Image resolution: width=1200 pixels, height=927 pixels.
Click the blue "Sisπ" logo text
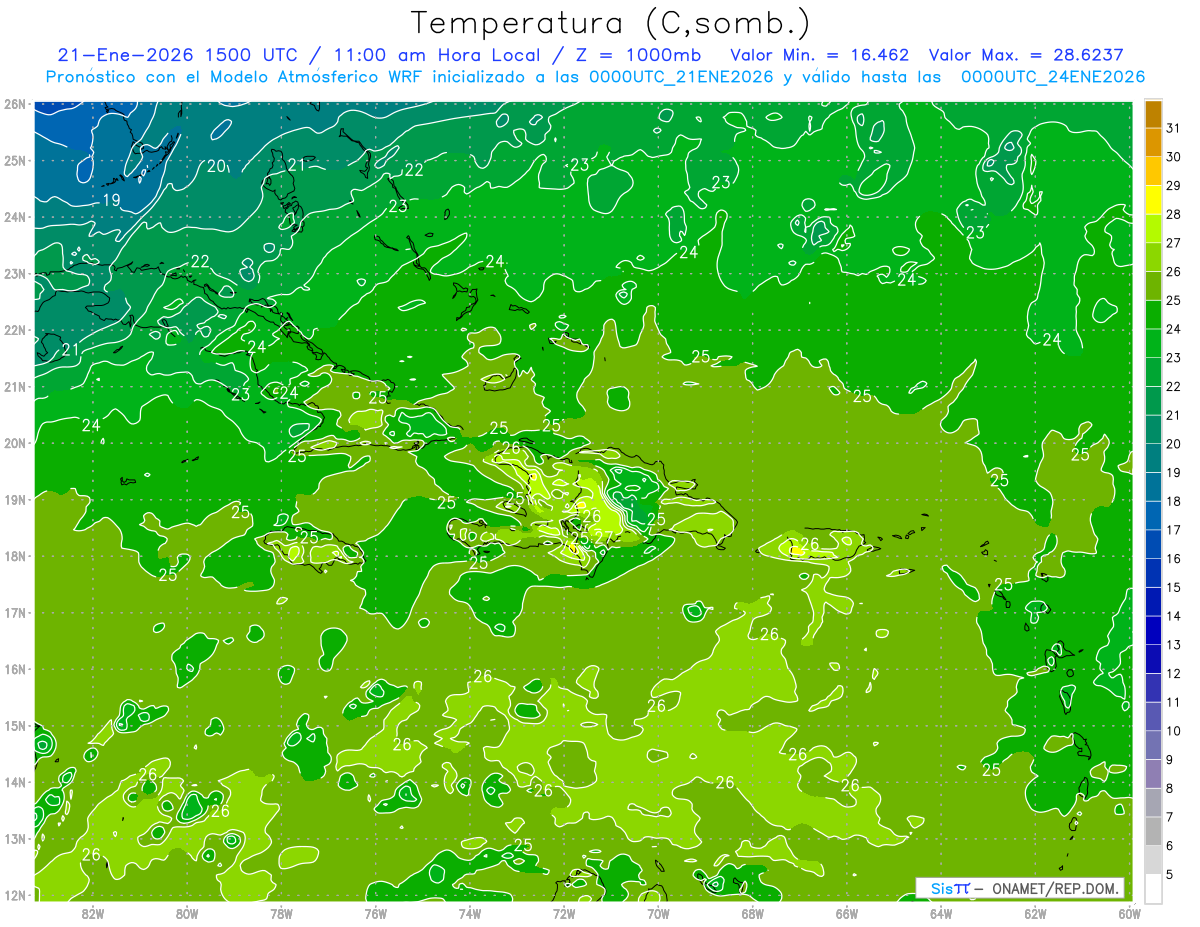coord(950,888)
